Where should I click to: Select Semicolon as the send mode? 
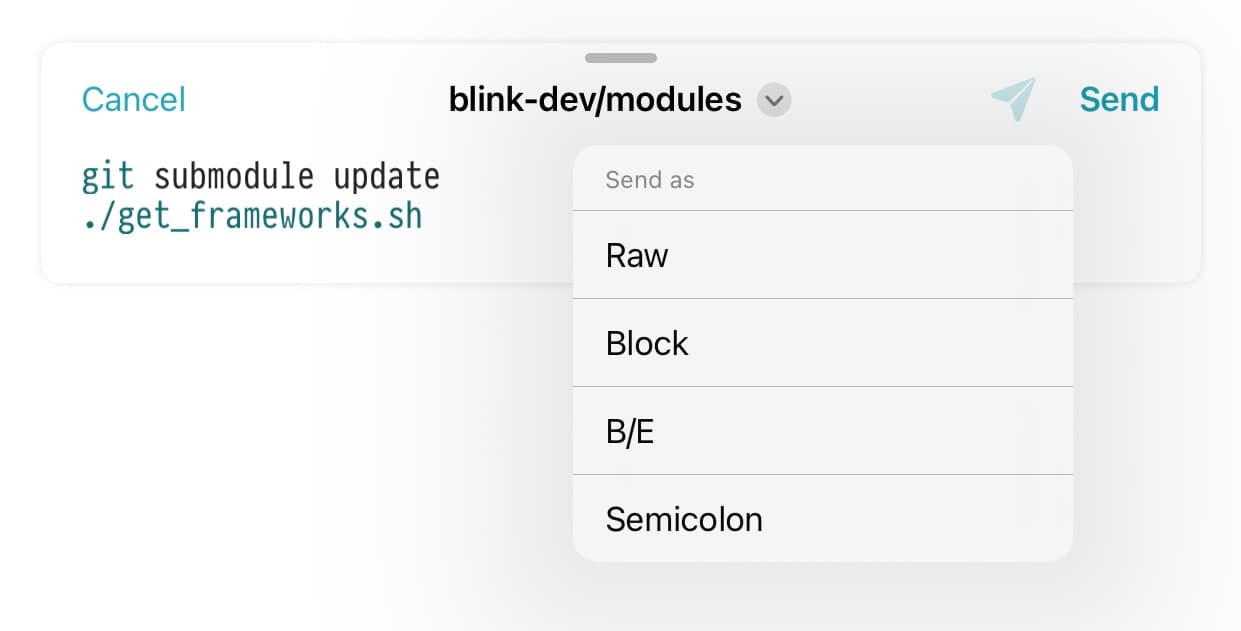coord(822,519)
